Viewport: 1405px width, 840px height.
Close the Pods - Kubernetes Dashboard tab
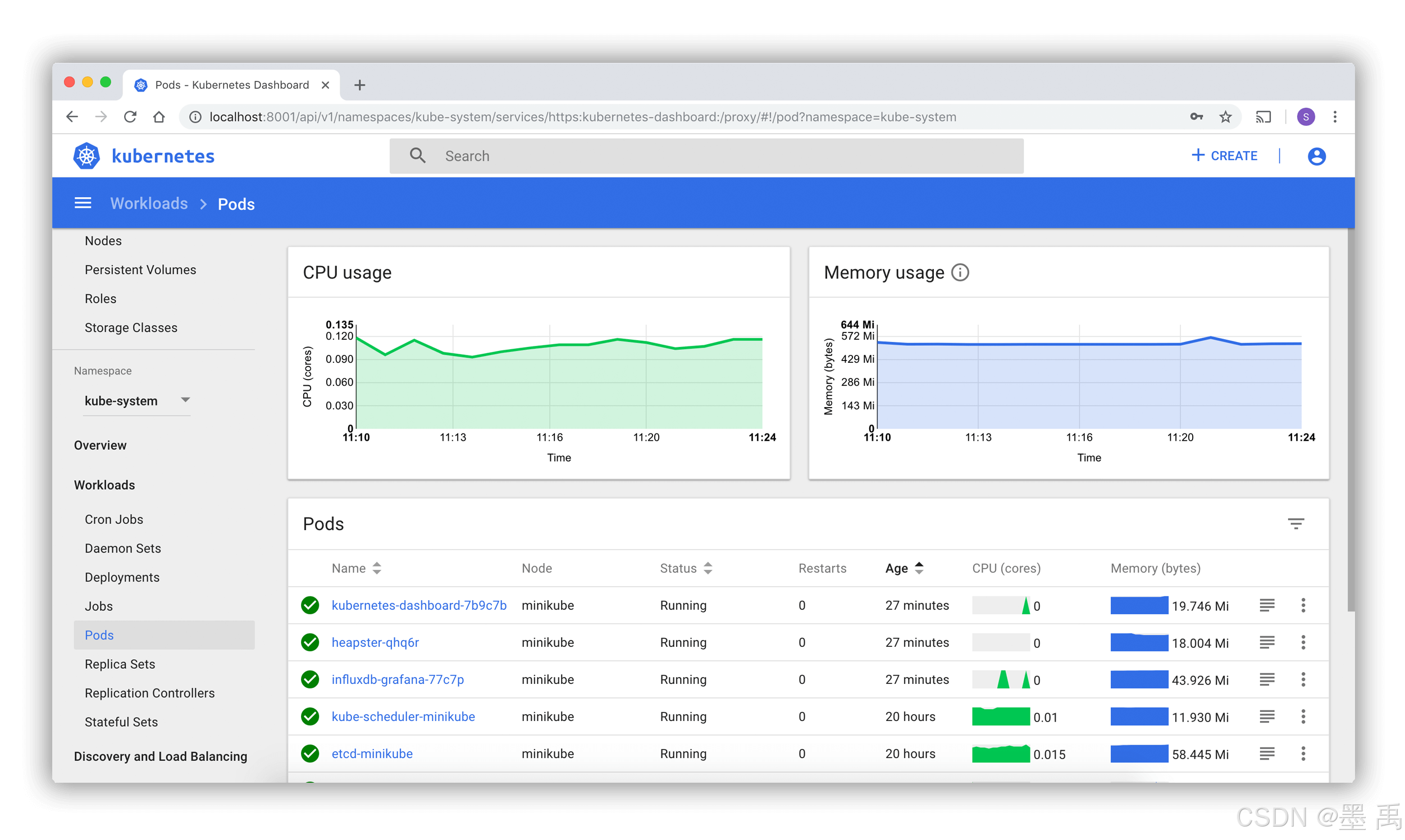[326, 85]
